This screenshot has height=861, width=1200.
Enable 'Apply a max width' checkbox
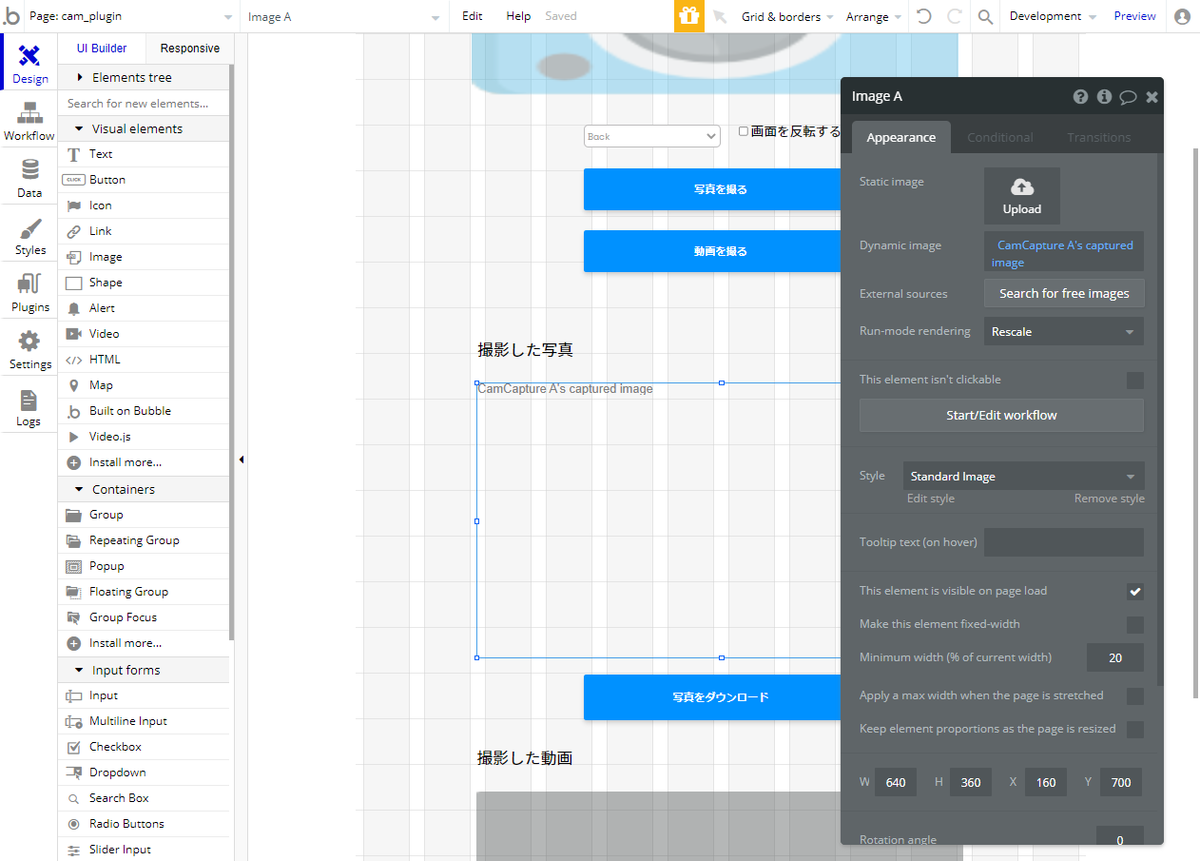[1135, 696]
